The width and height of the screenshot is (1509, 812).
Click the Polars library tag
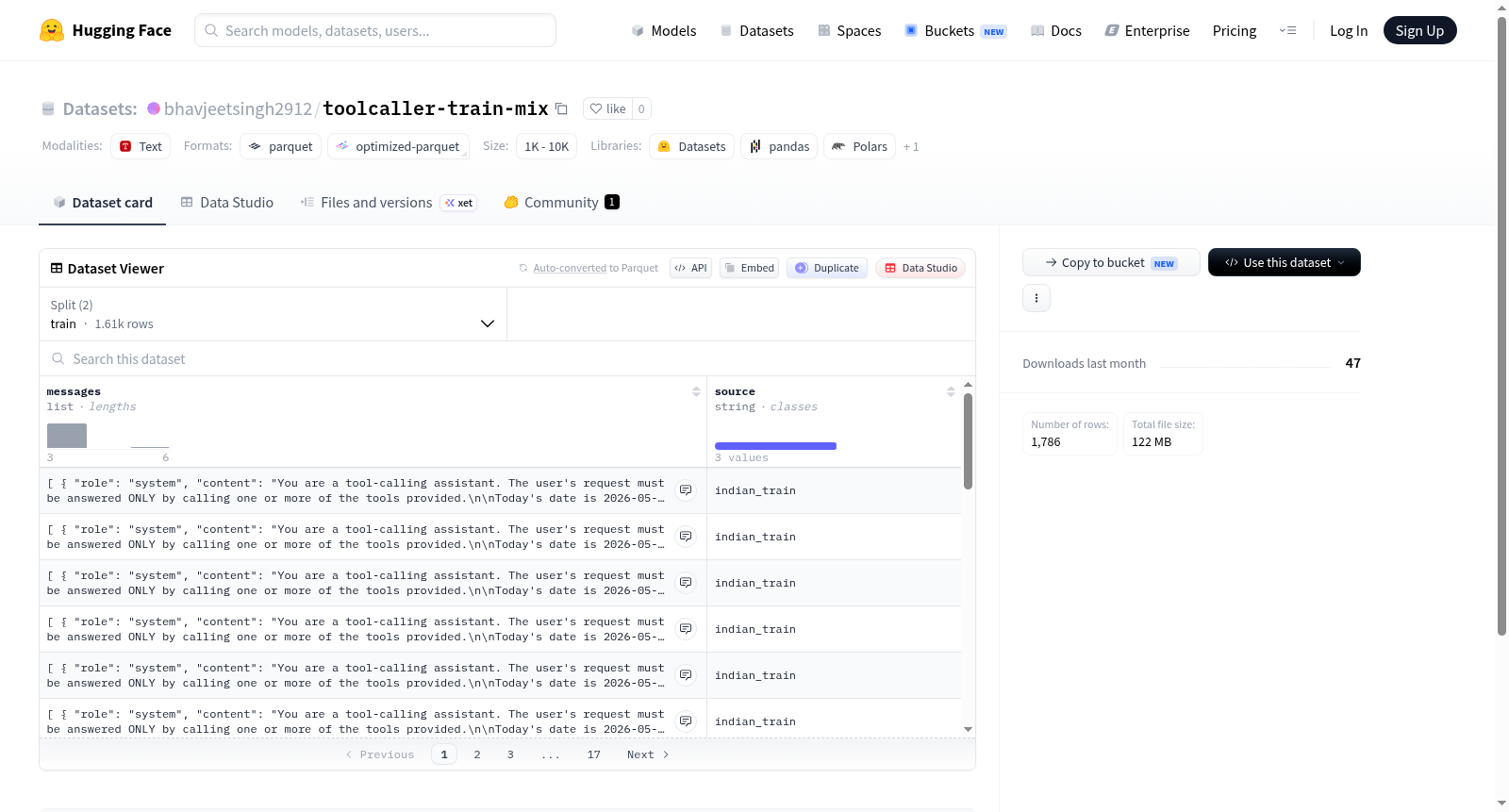[x=859, y=146]
